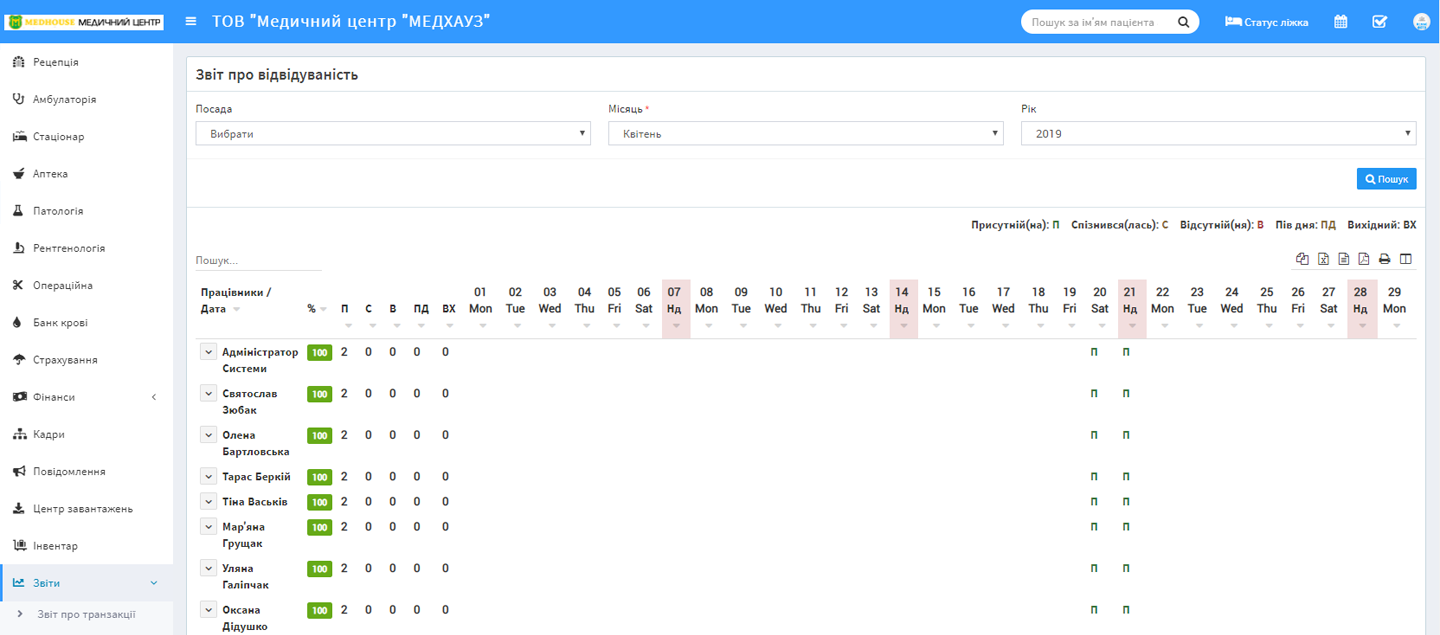
Task: Open the Патологія menu
Action: click(x=86, y=211)
